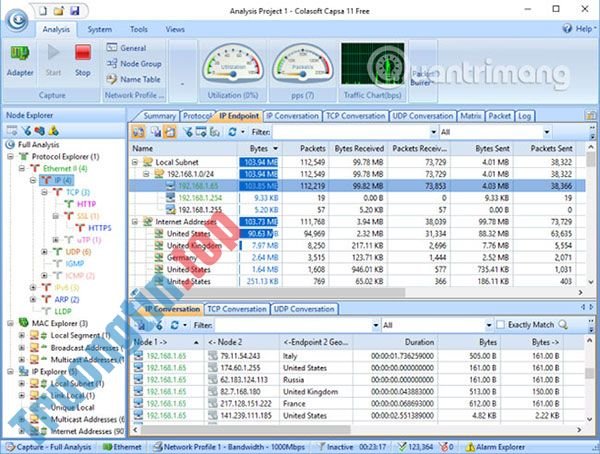
Task: Open the Name Table tool
Action: (x=138, y=78)
